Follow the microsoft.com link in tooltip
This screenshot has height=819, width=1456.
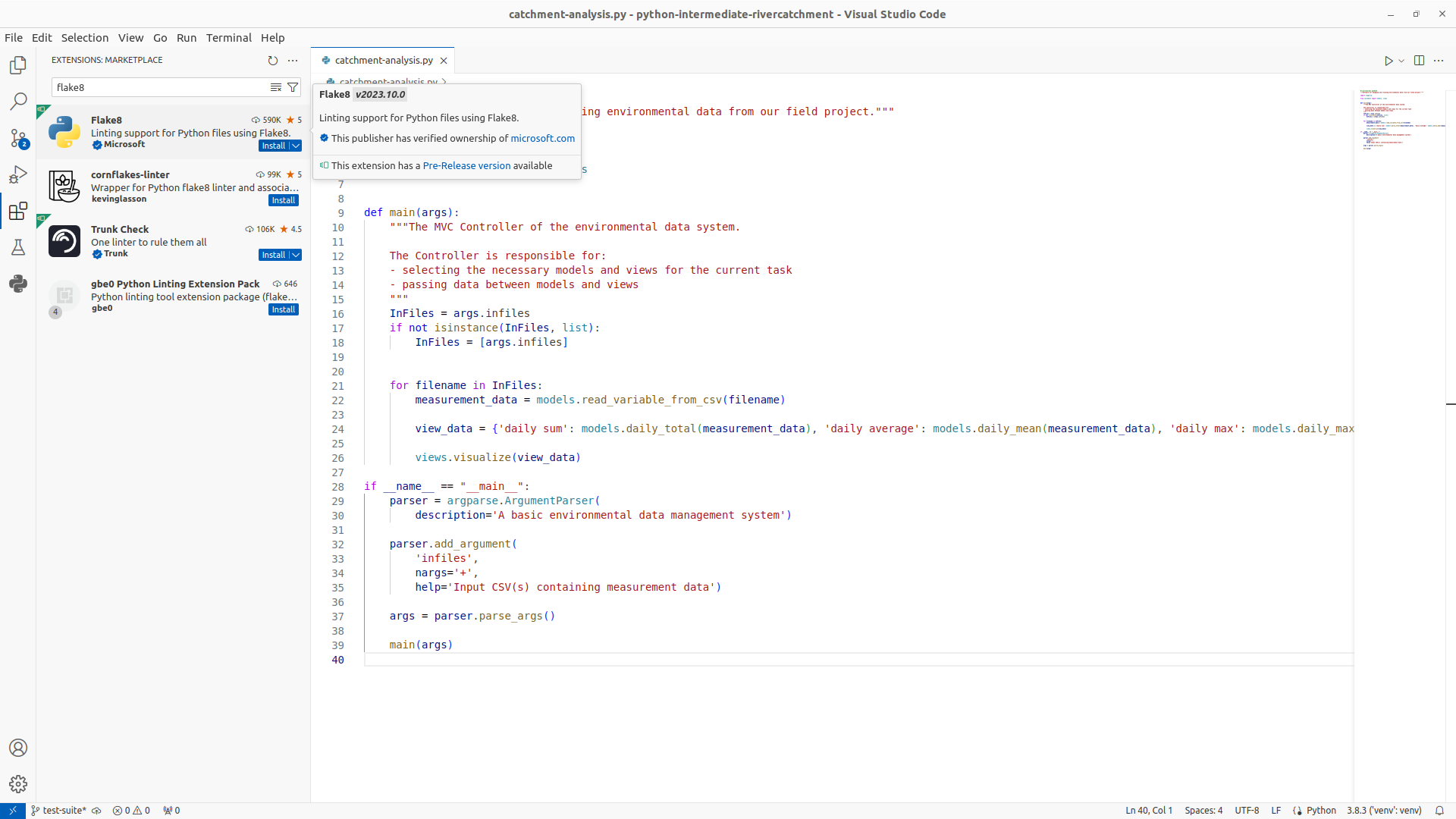[x=542, y=138]
